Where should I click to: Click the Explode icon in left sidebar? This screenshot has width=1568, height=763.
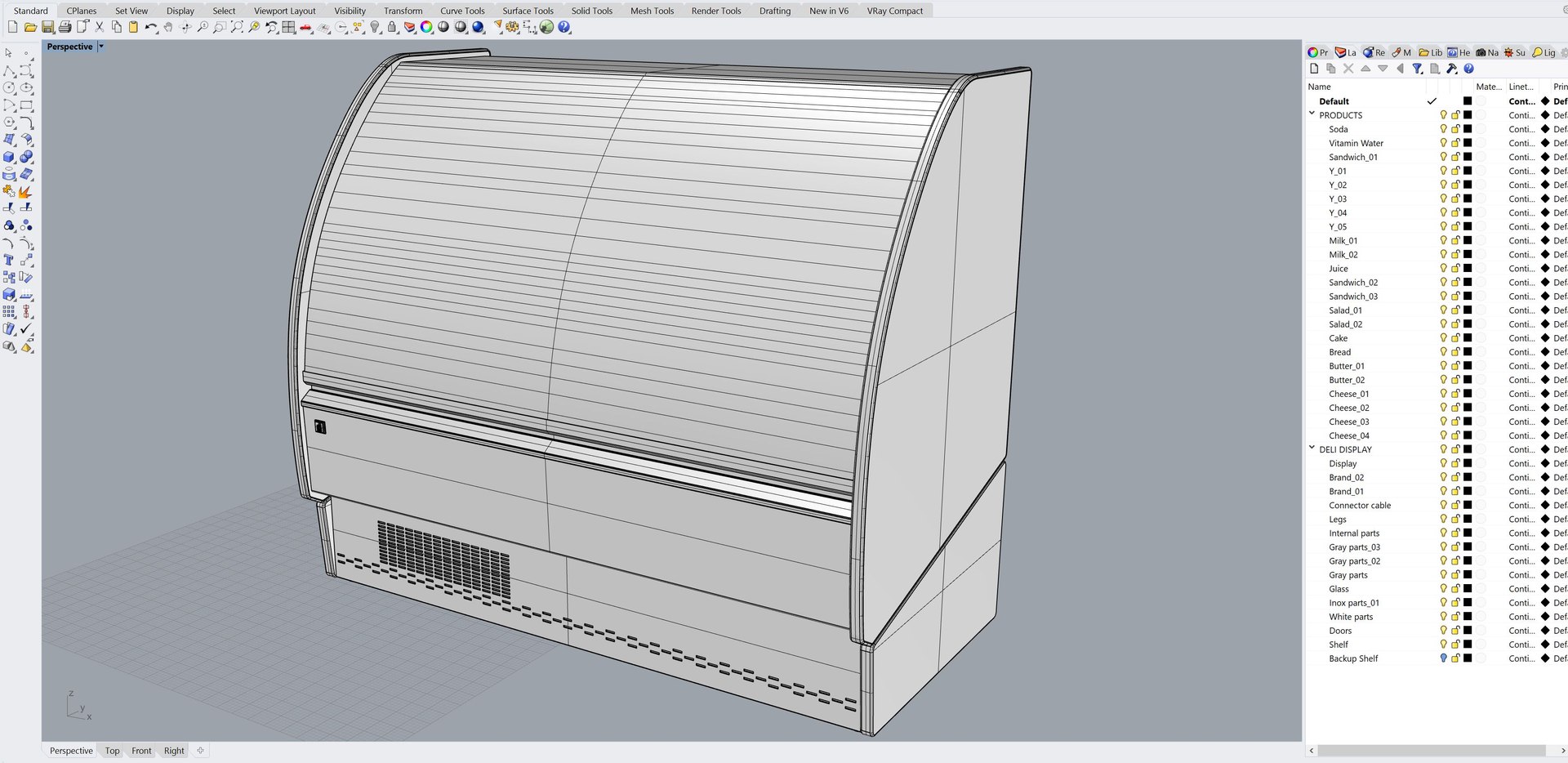pos(26,191)
